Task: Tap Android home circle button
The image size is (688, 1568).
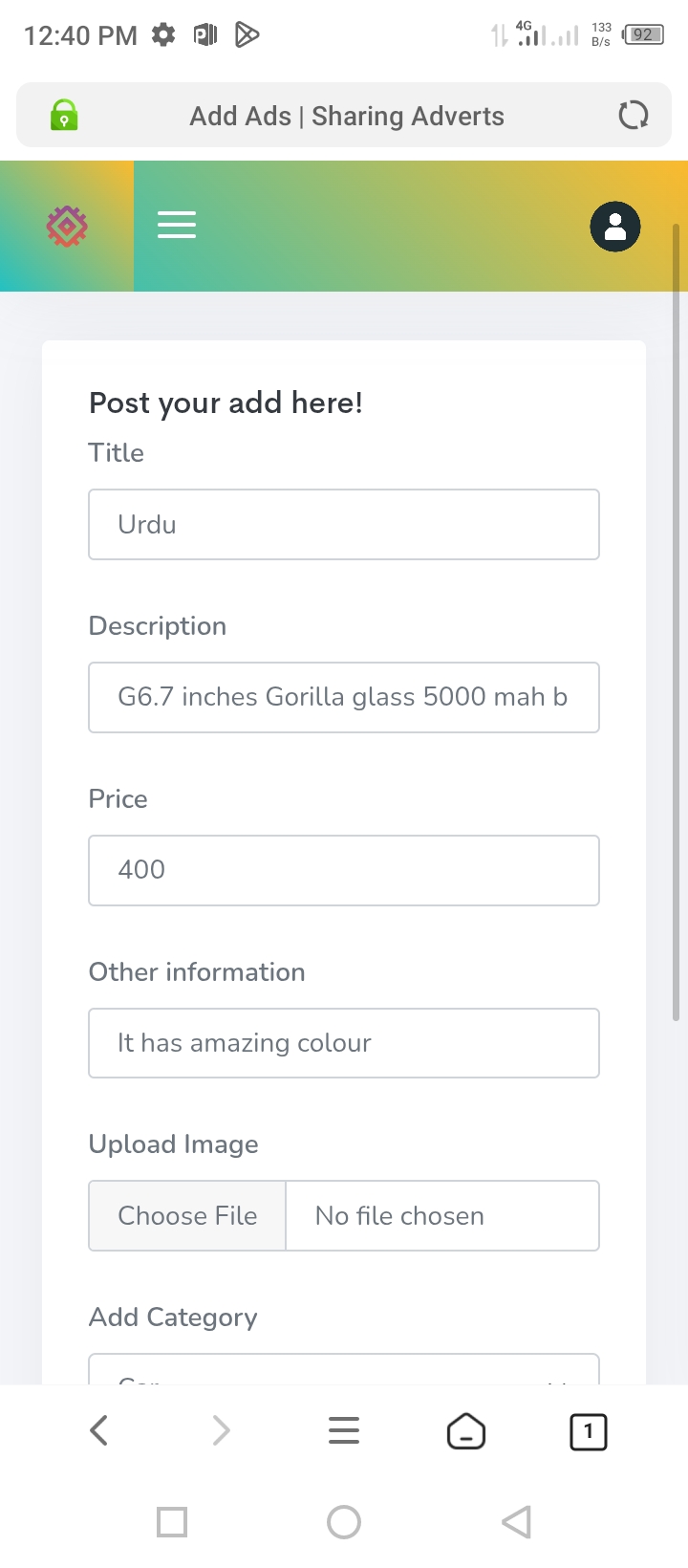Action: 344,1522
